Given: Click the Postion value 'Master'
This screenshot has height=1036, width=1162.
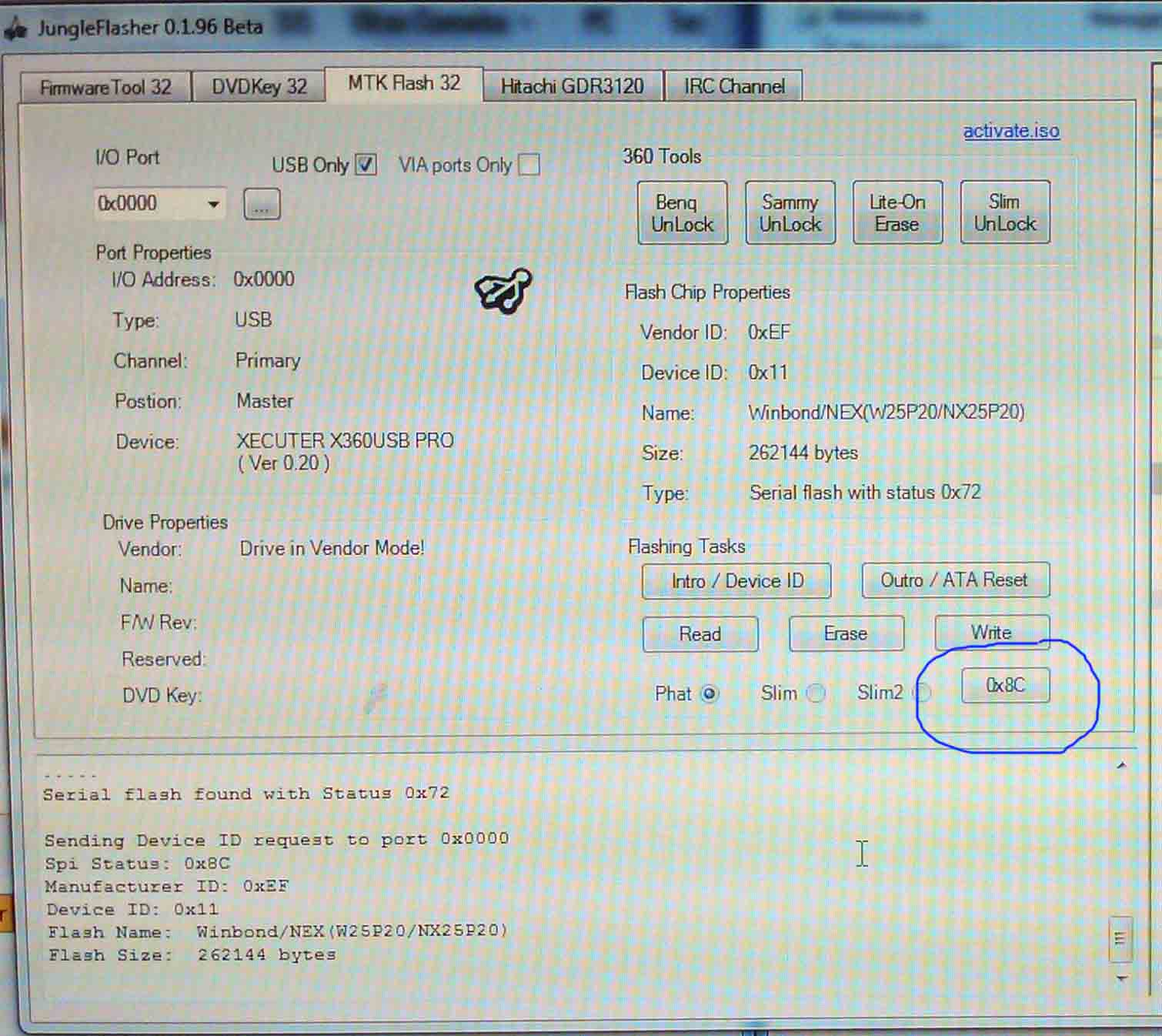Looking at the screenshot, I should 265,401.
